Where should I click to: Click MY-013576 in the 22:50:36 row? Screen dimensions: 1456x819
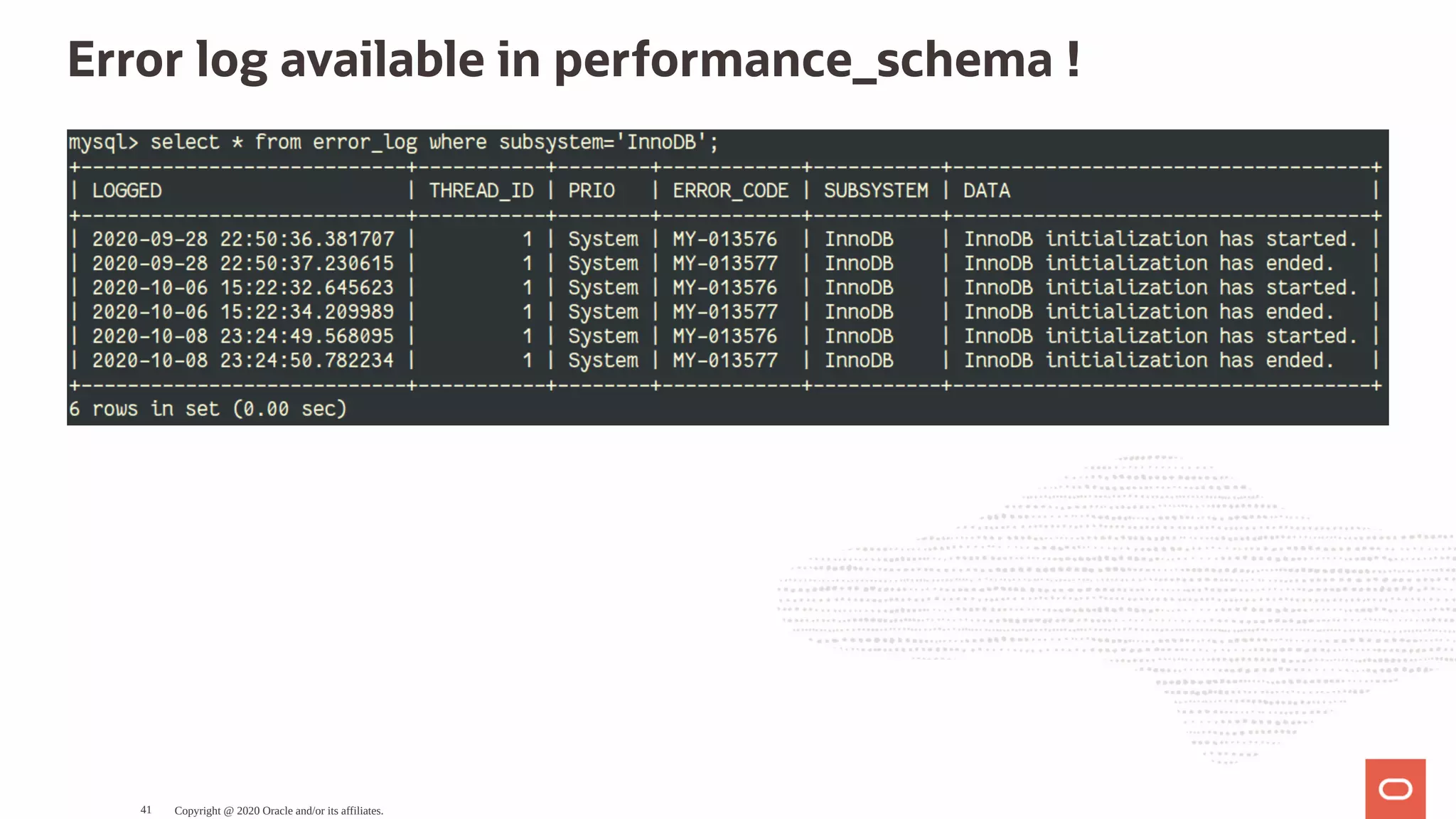[x=724, y=239]
